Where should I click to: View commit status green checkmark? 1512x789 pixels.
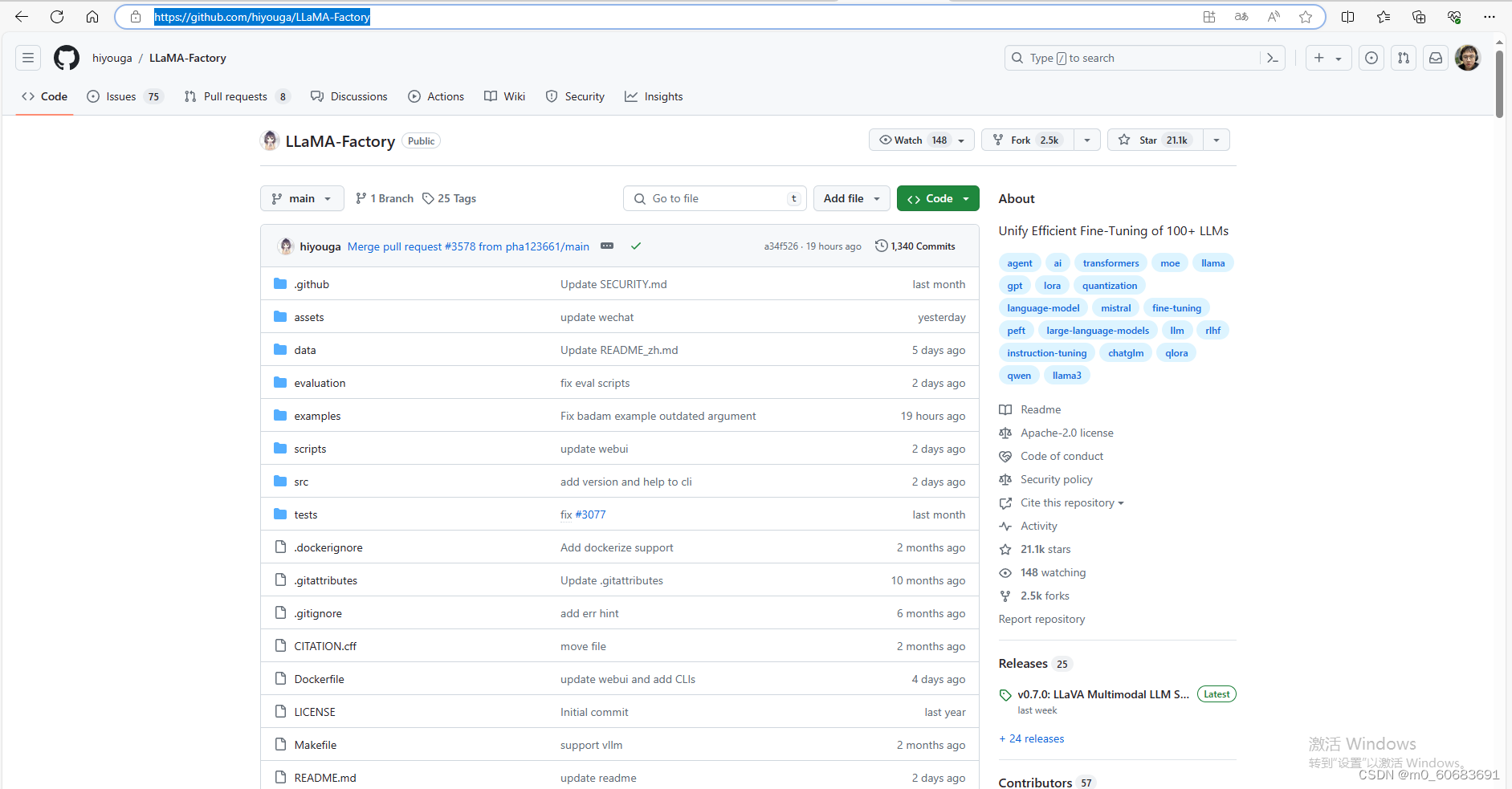point(636,246)
